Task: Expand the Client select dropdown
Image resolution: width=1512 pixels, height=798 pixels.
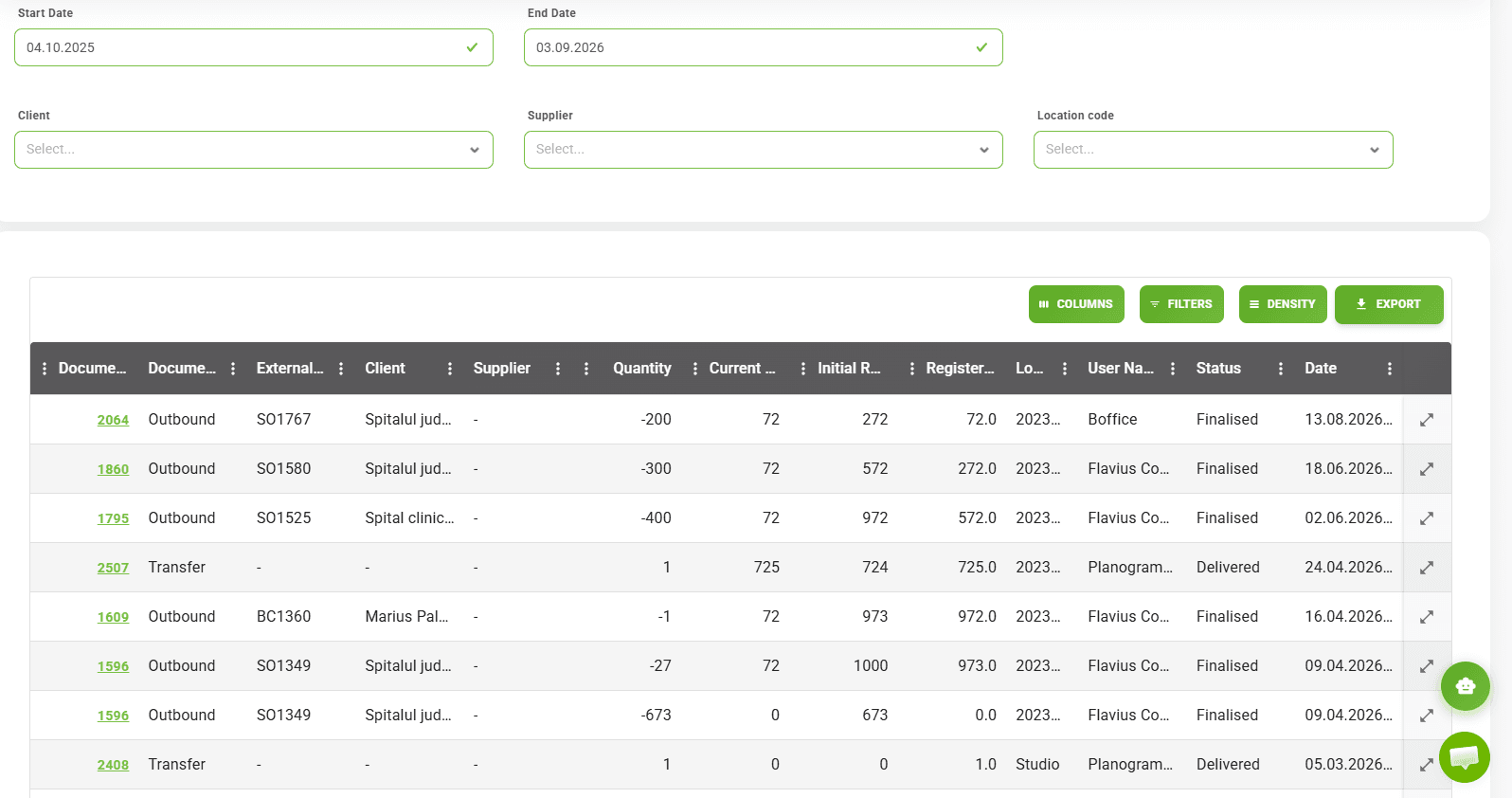Action: click(254, 150)
